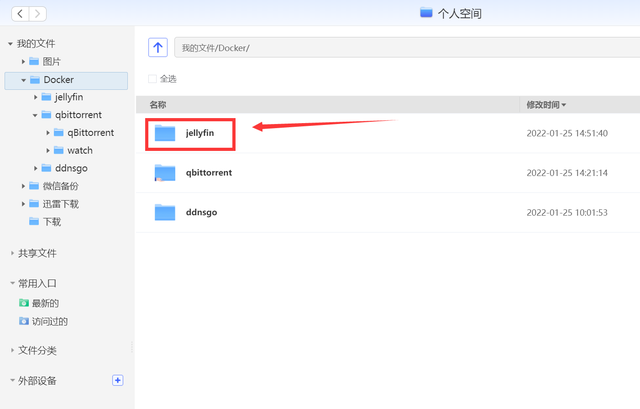Collapse the 我的文件 tree section
Viewport: 640px width, 409px height.
tap(11, 44)
